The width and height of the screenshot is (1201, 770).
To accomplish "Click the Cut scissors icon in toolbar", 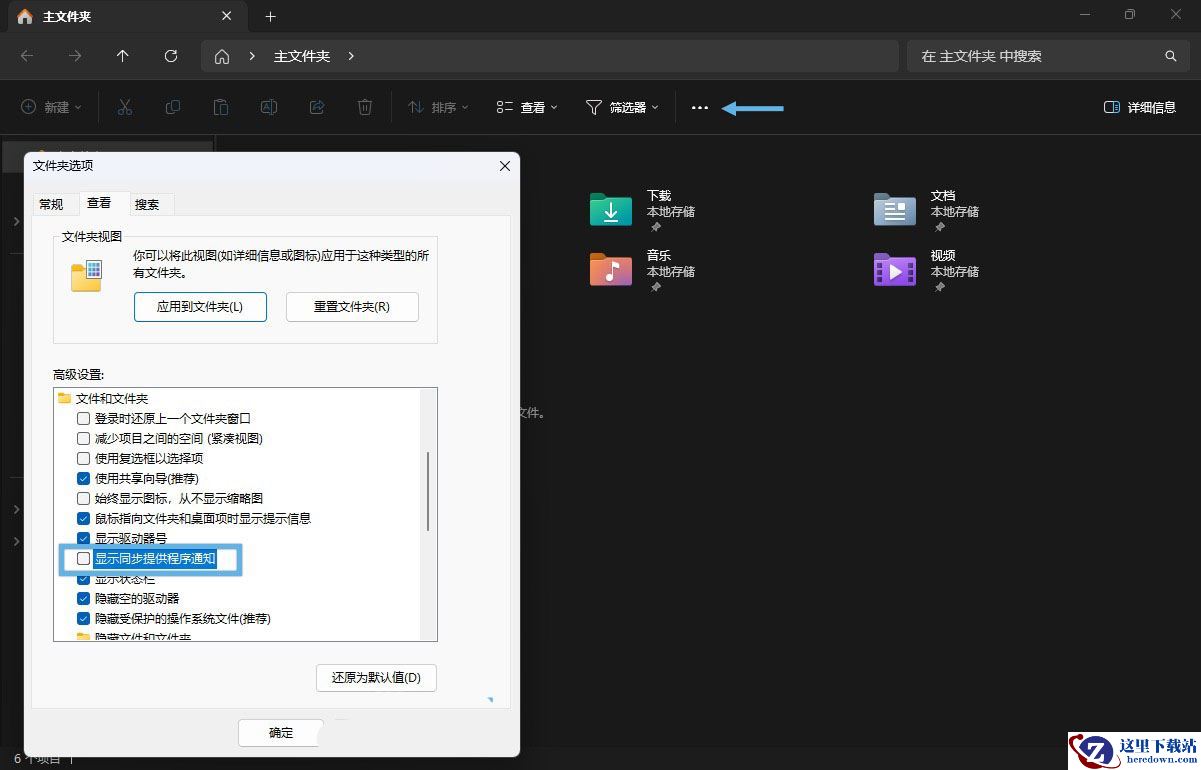I will point(125,107).
